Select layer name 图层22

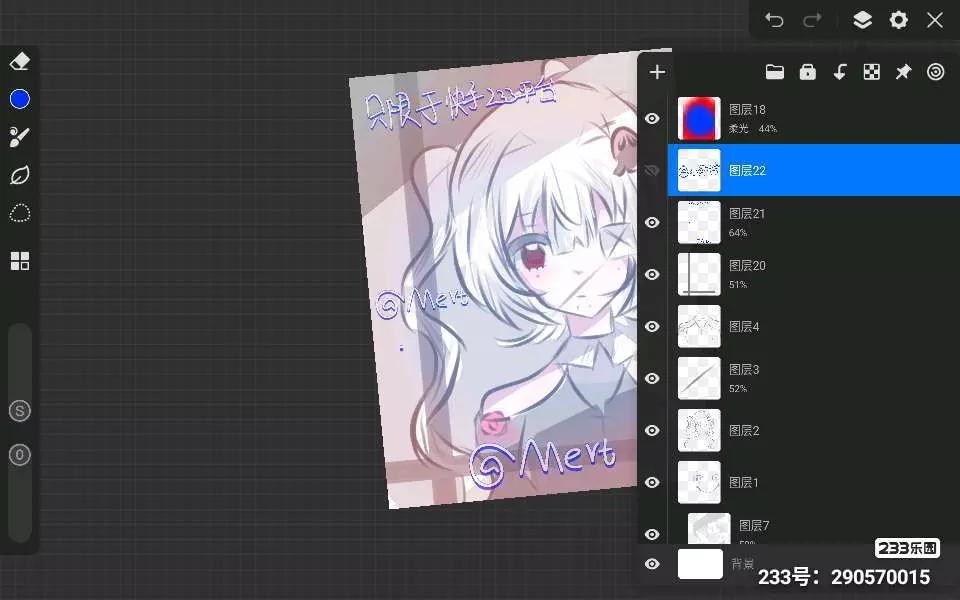(747, 170)
